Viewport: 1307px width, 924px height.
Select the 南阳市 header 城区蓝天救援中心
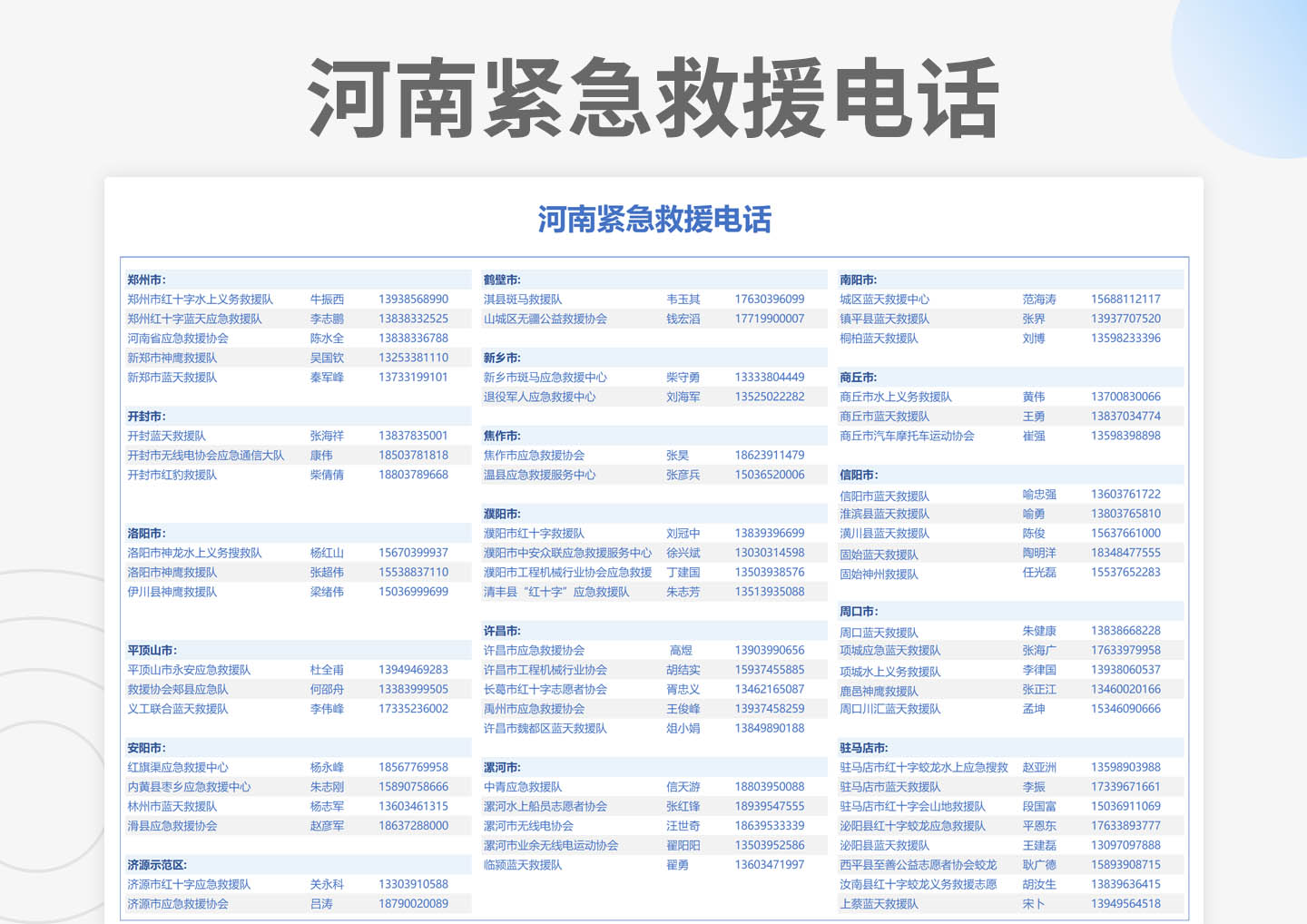pos(887,299)
